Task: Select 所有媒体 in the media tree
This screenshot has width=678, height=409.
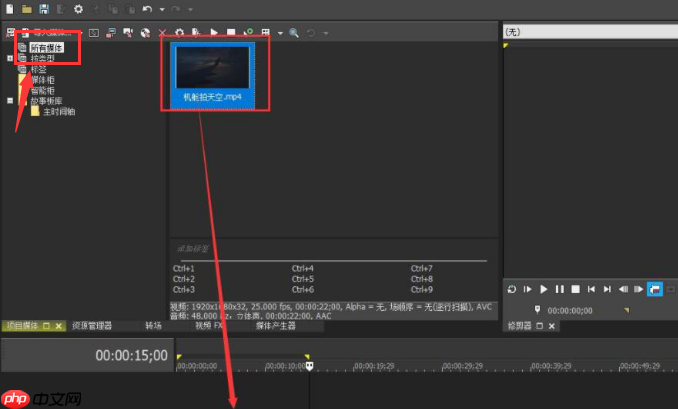Action: click(x=47, y=48)
